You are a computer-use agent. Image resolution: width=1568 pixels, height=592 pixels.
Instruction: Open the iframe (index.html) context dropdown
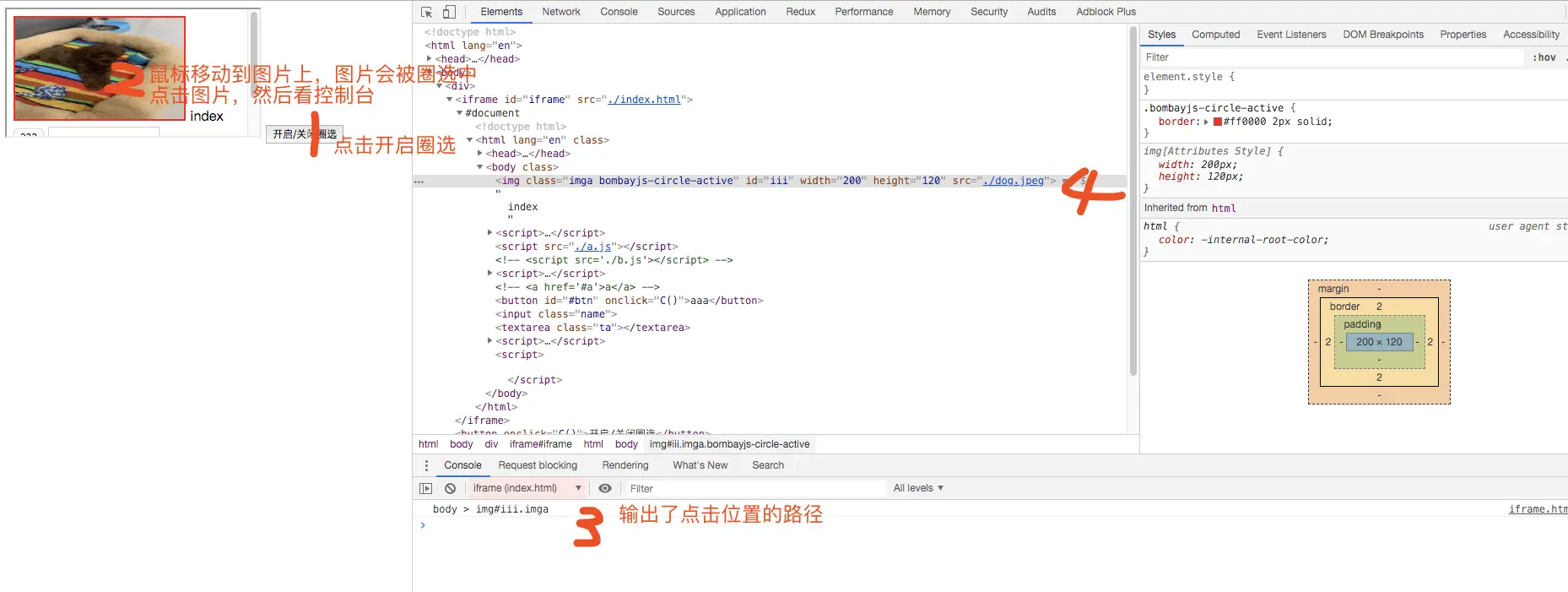(527, 488)
